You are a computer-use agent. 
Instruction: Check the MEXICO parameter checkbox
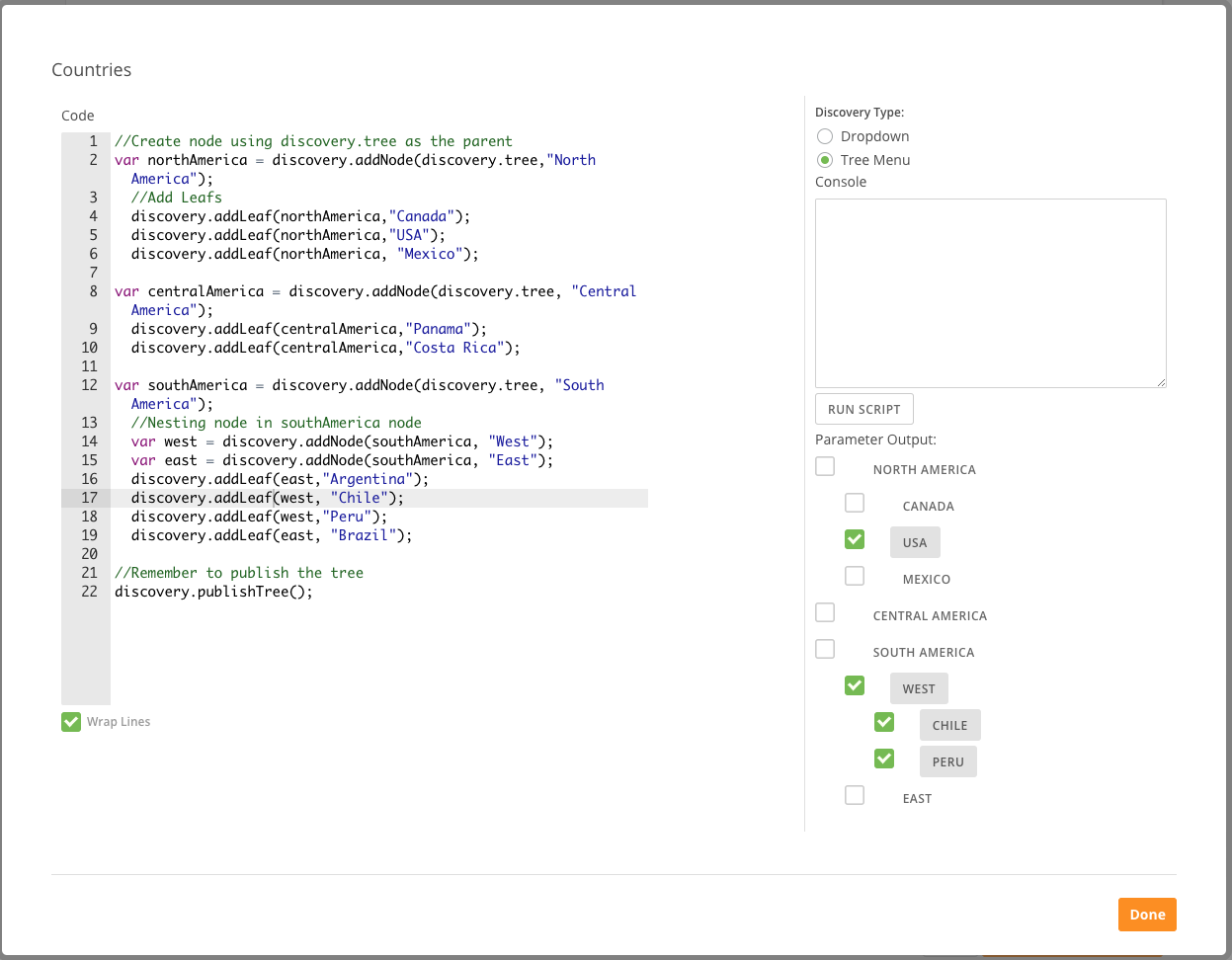(x=855, y=576)
